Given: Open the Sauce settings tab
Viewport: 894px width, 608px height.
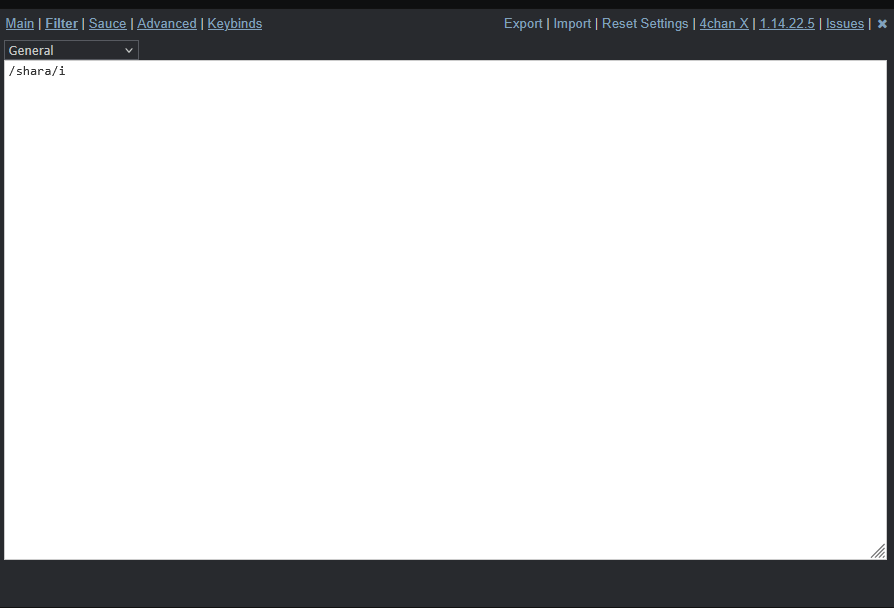Looking at the screenshot, I should (x=107, y=23).
